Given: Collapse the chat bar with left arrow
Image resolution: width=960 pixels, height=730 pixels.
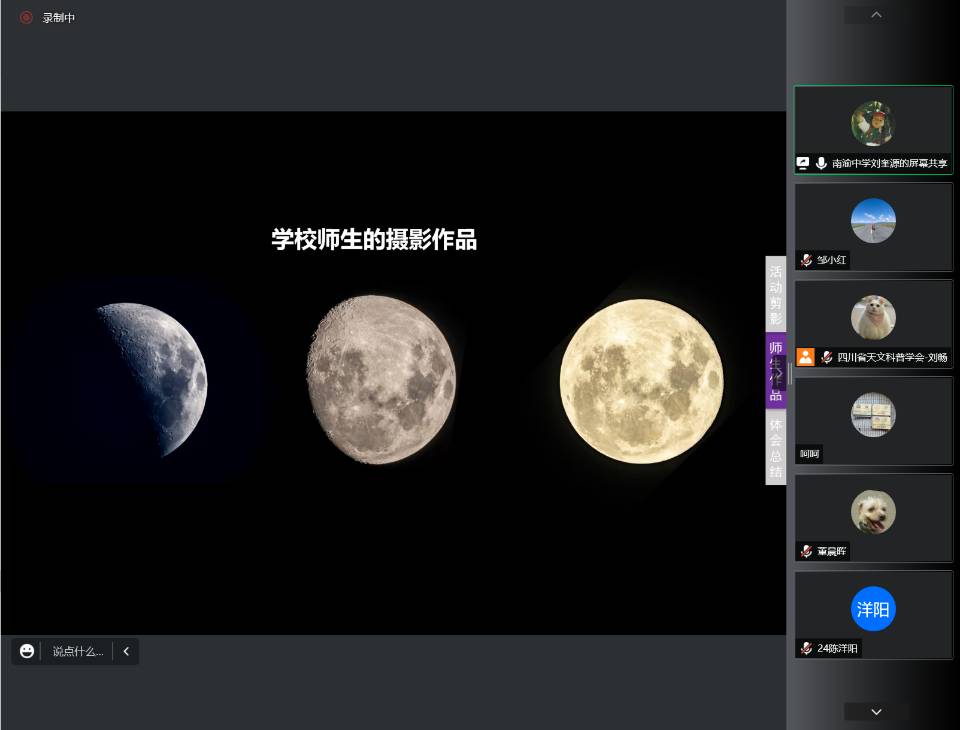Looking at the screenshot, I should (126, 651).
